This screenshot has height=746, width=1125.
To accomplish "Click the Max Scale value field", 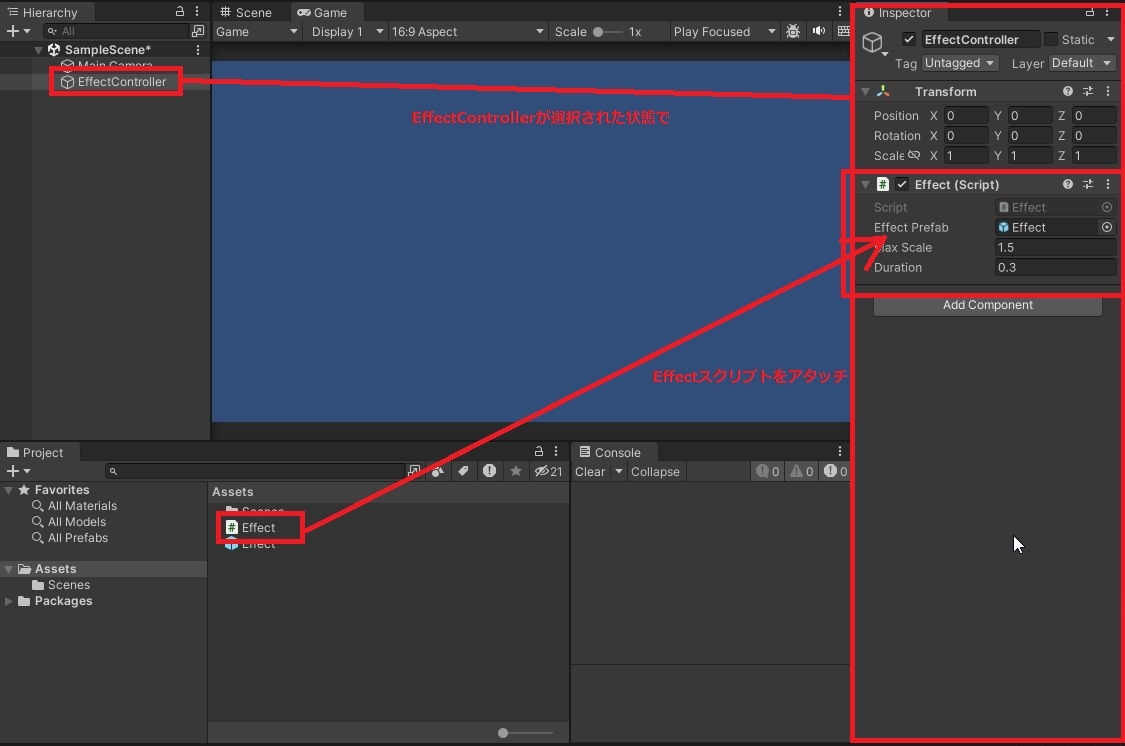I will coord(1055,247).
